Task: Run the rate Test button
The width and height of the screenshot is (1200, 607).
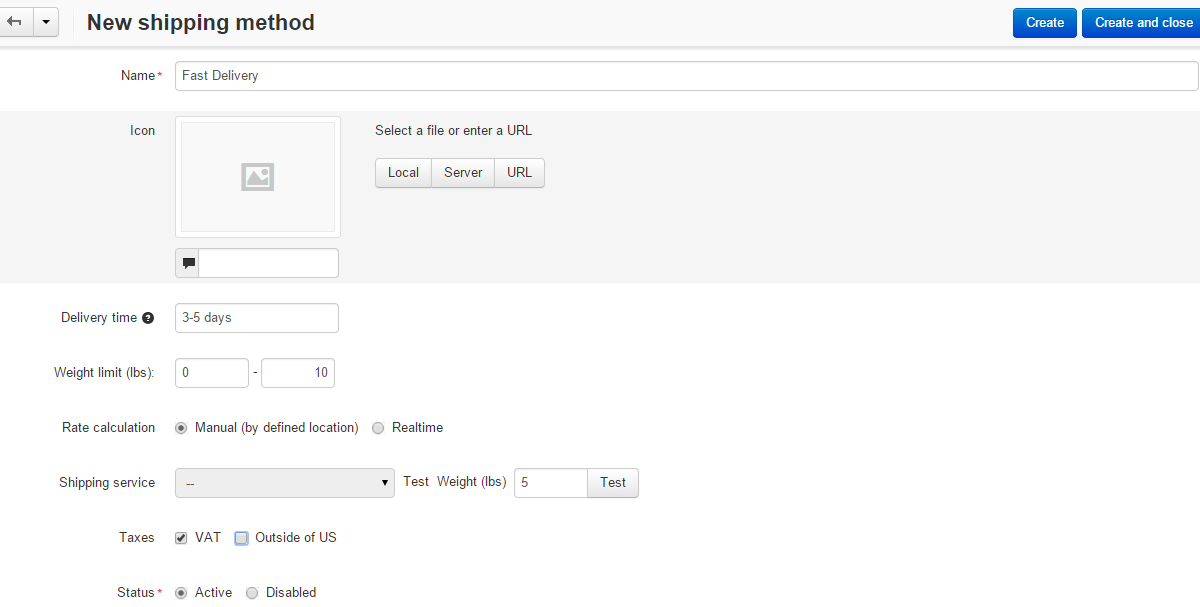Action: click(612, 482)
